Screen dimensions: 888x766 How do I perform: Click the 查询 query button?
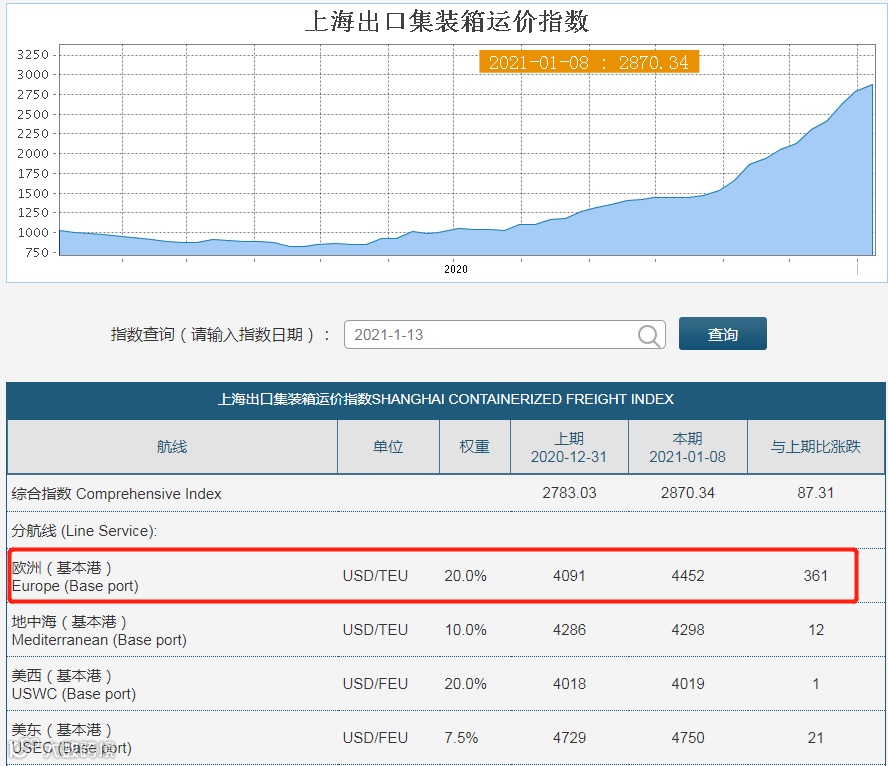[723, 334]
